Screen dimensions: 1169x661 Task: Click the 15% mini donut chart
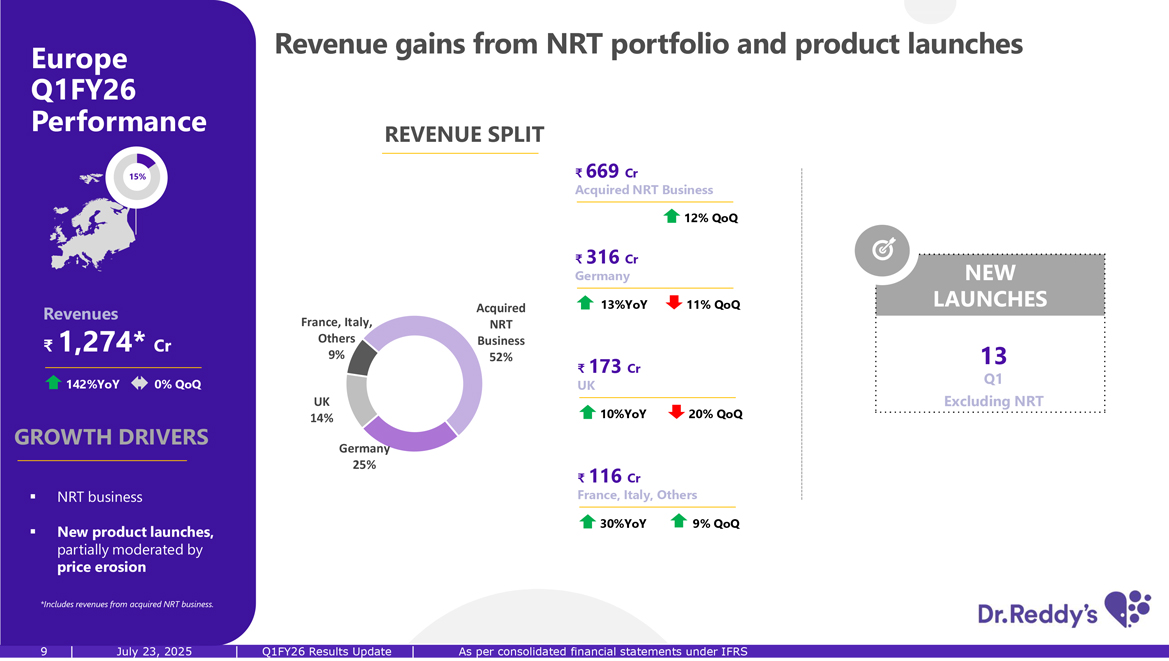click(x=138, y=177)
